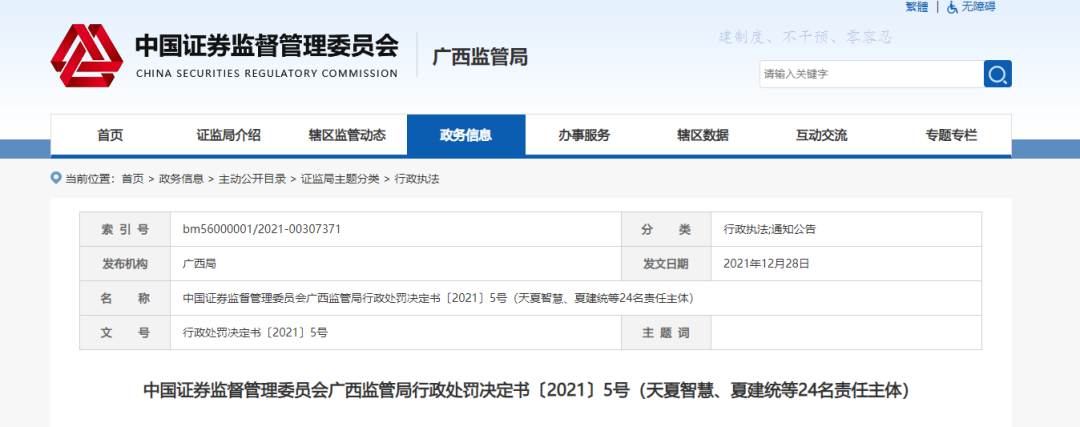Click the bold article heading below the table

[x=530, y=390]
